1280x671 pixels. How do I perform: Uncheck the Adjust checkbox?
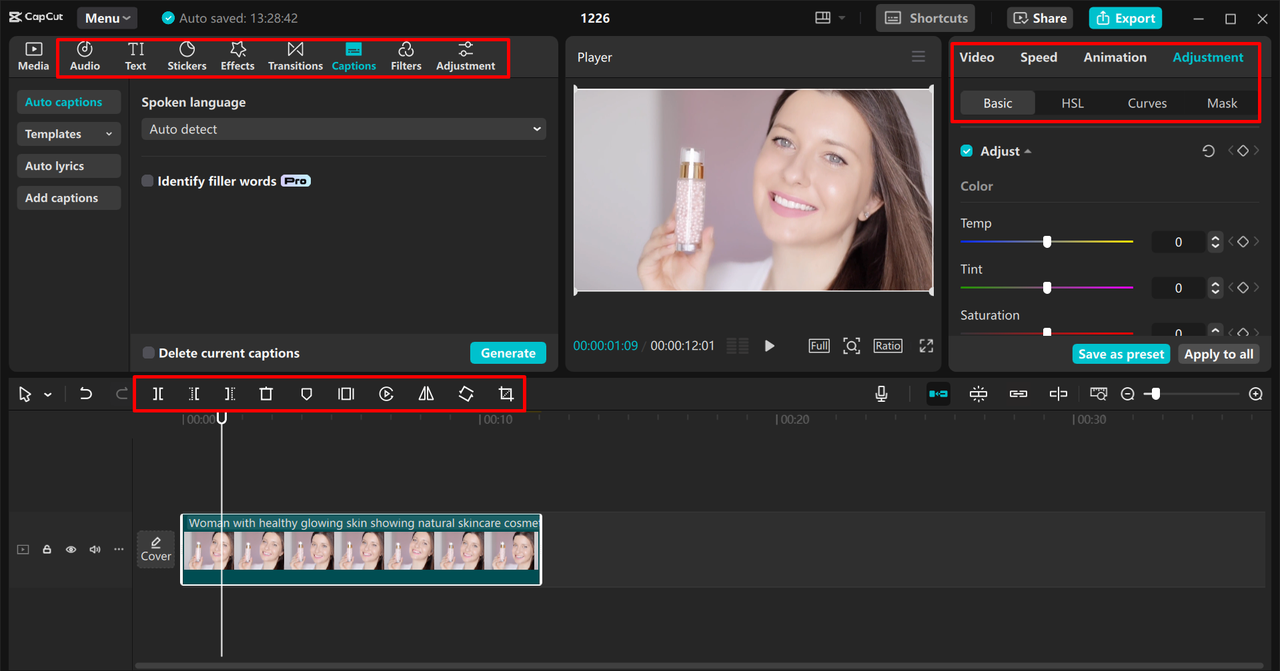pos(967,151)
